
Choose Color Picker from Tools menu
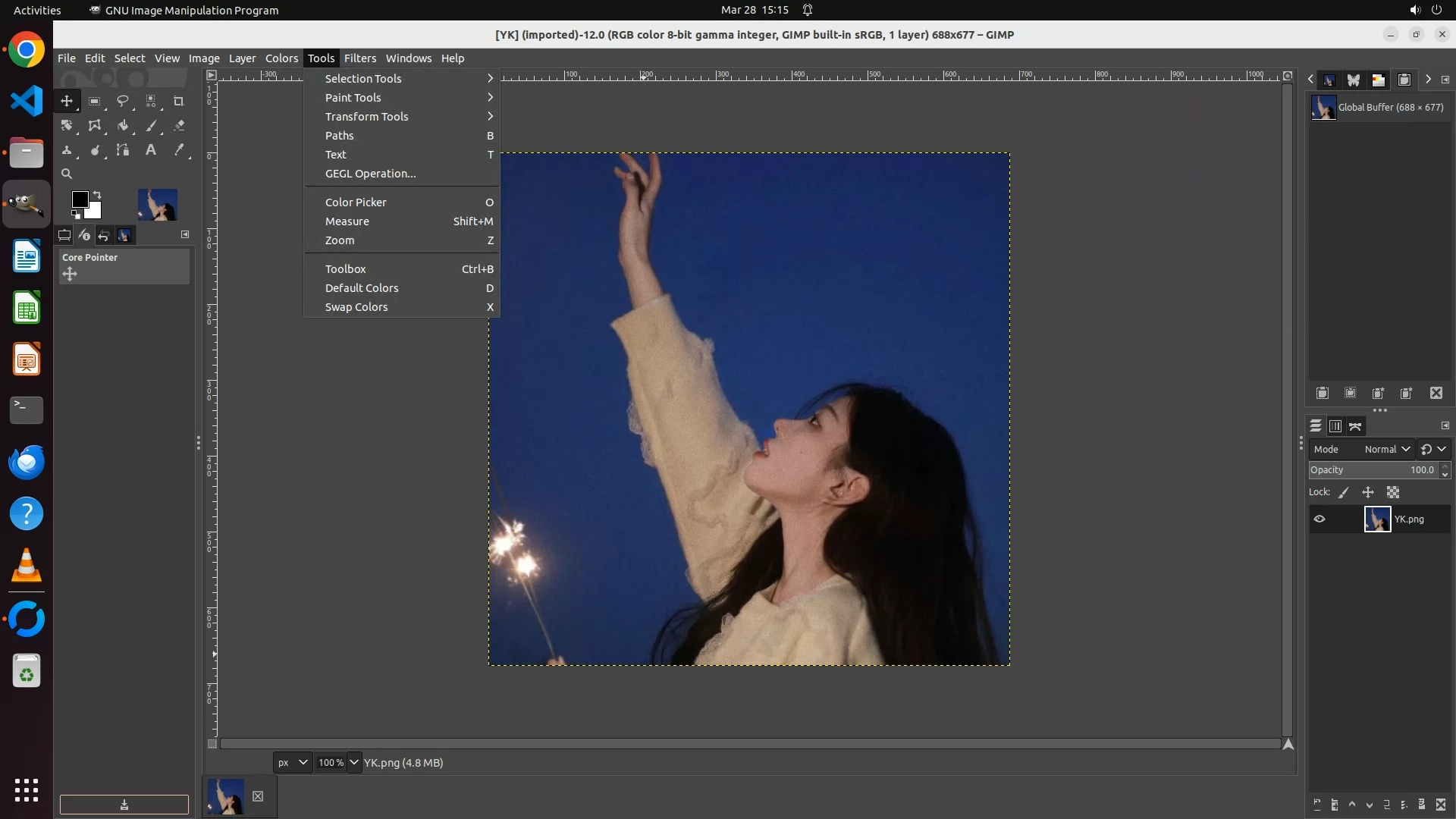click(356, 202)
